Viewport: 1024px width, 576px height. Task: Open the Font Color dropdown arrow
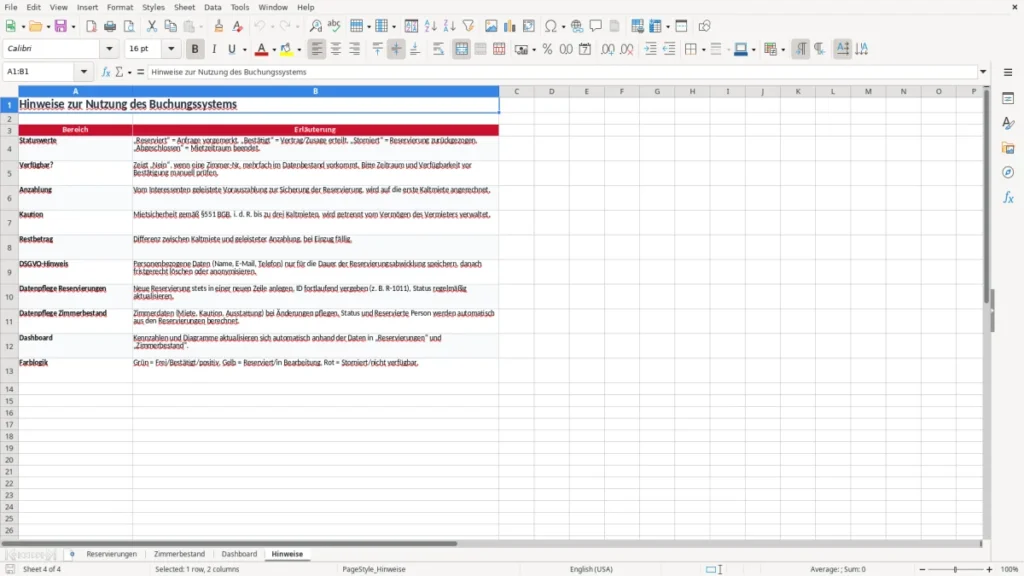[274, 50]
